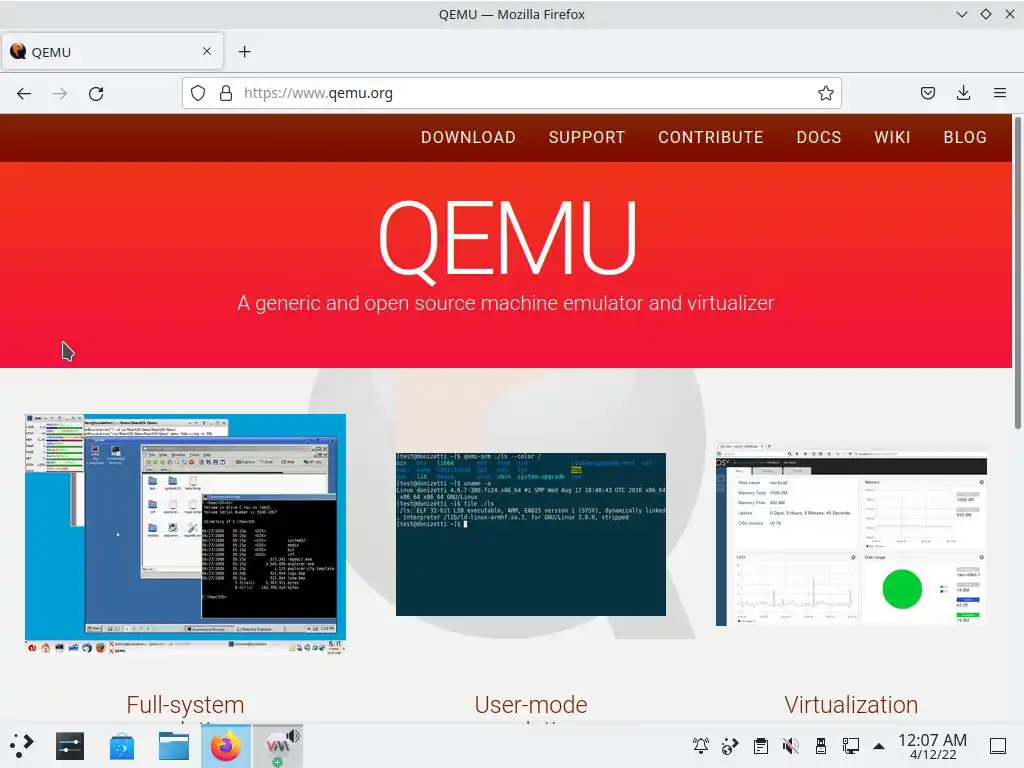Open the Dolphin file manager icon
The width and height of the screenshot is (1024, 768).
click(174, 746)
